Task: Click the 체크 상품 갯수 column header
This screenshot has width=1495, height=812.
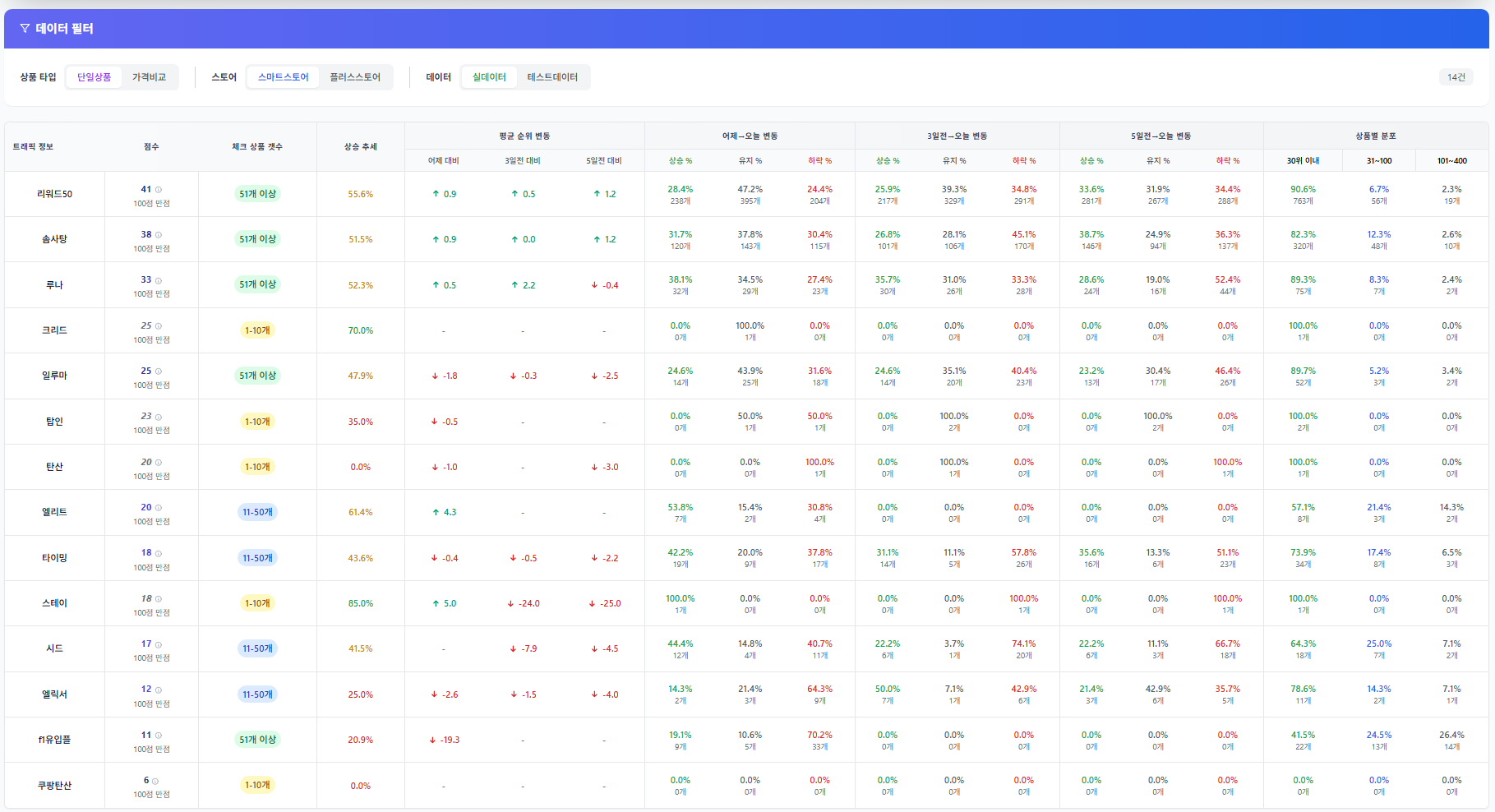Action: (x=257, y=147)
